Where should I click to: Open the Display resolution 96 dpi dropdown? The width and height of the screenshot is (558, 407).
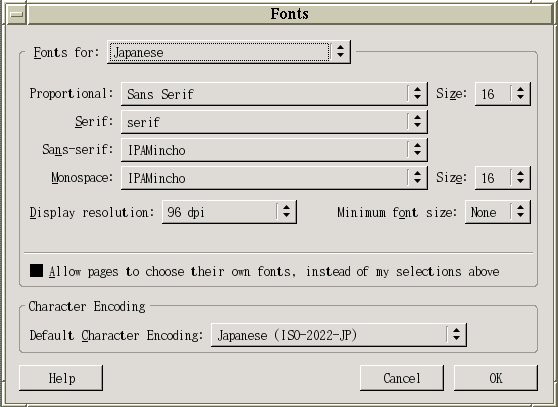[x=229, y=212]
